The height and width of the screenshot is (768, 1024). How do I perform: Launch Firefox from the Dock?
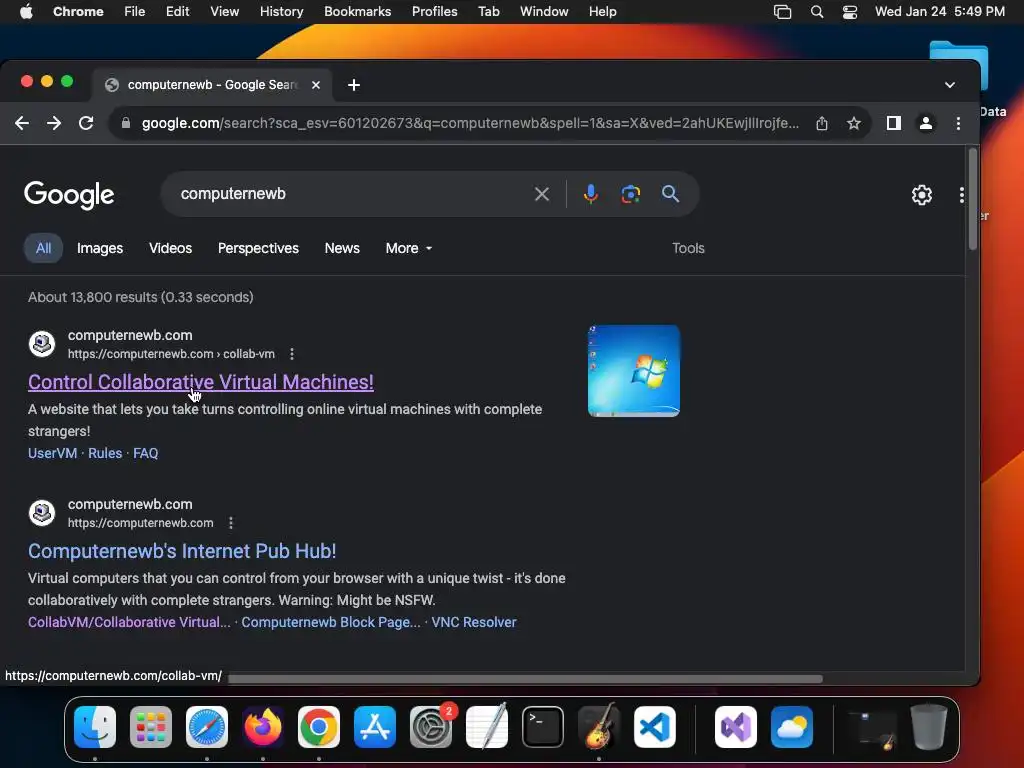click(x=263, y=727)
